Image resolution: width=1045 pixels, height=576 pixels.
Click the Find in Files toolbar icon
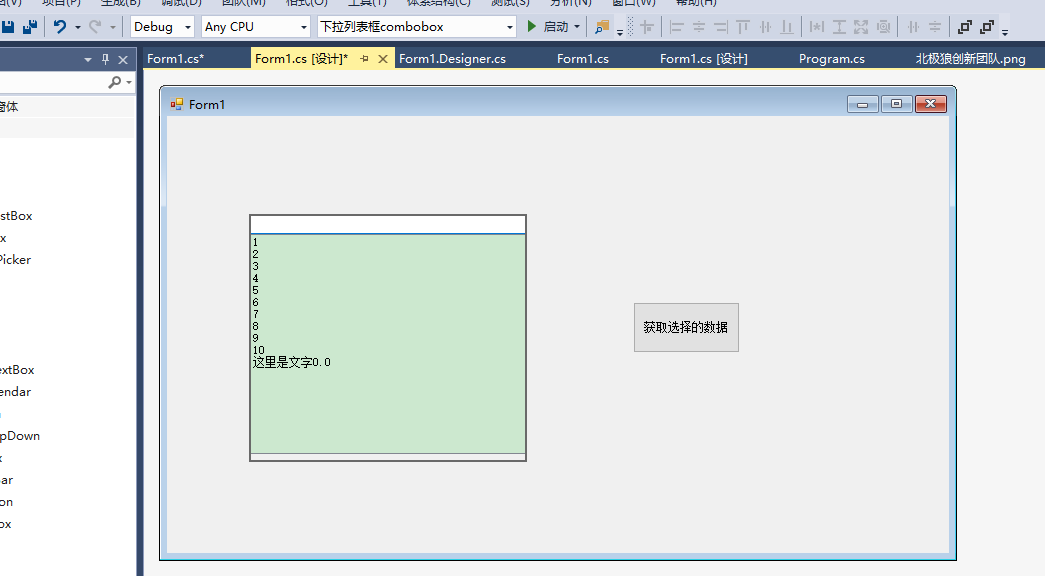pos(605,28)
